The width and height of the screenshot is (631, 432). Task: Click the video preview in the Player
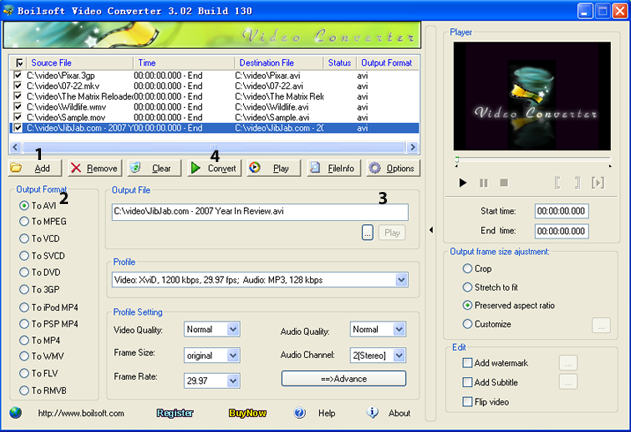tap(532, 96)
